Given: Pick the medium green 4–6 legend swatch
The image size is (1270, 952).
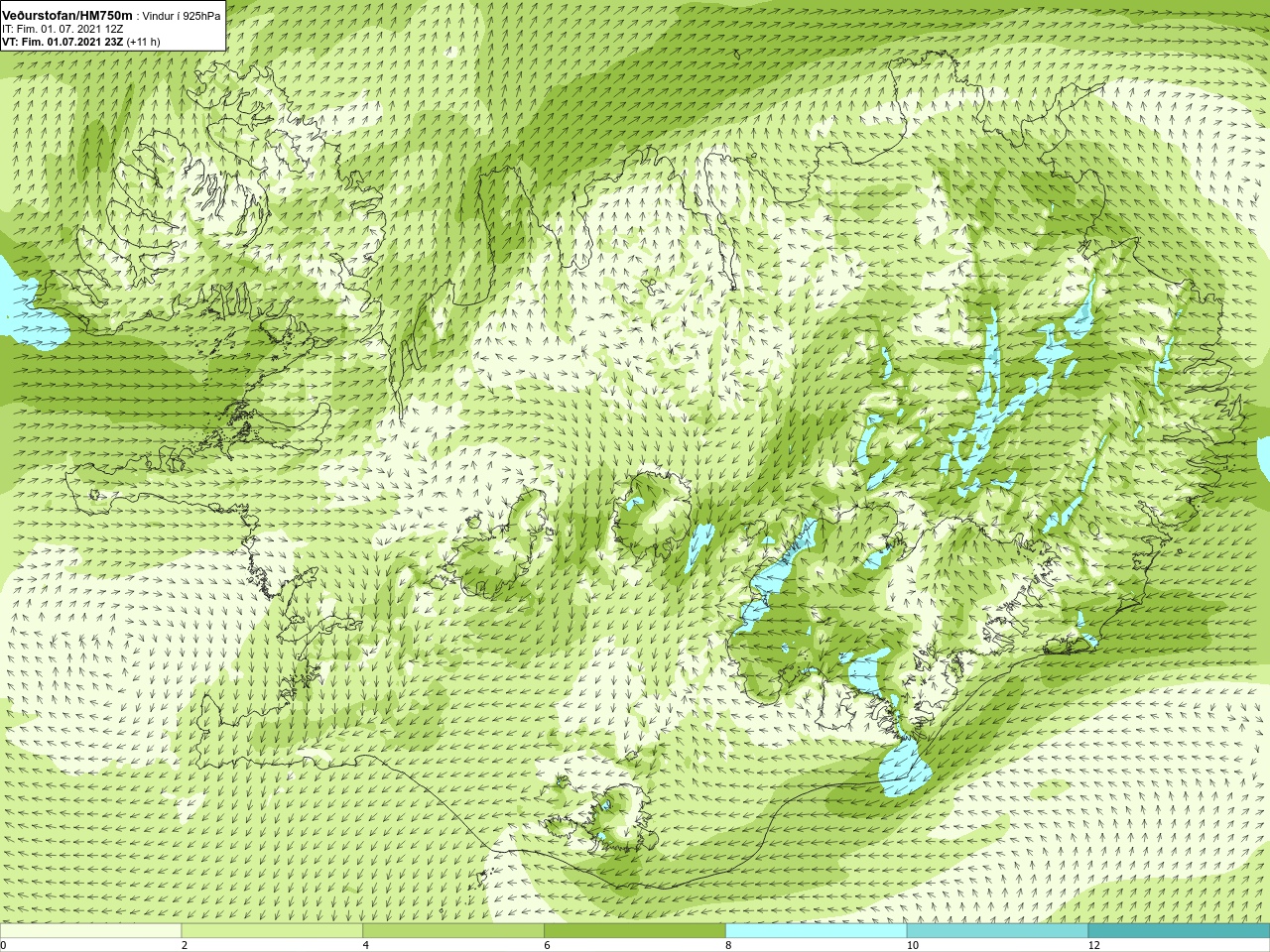Looking at the screenshot, I should tap(453, 931).
